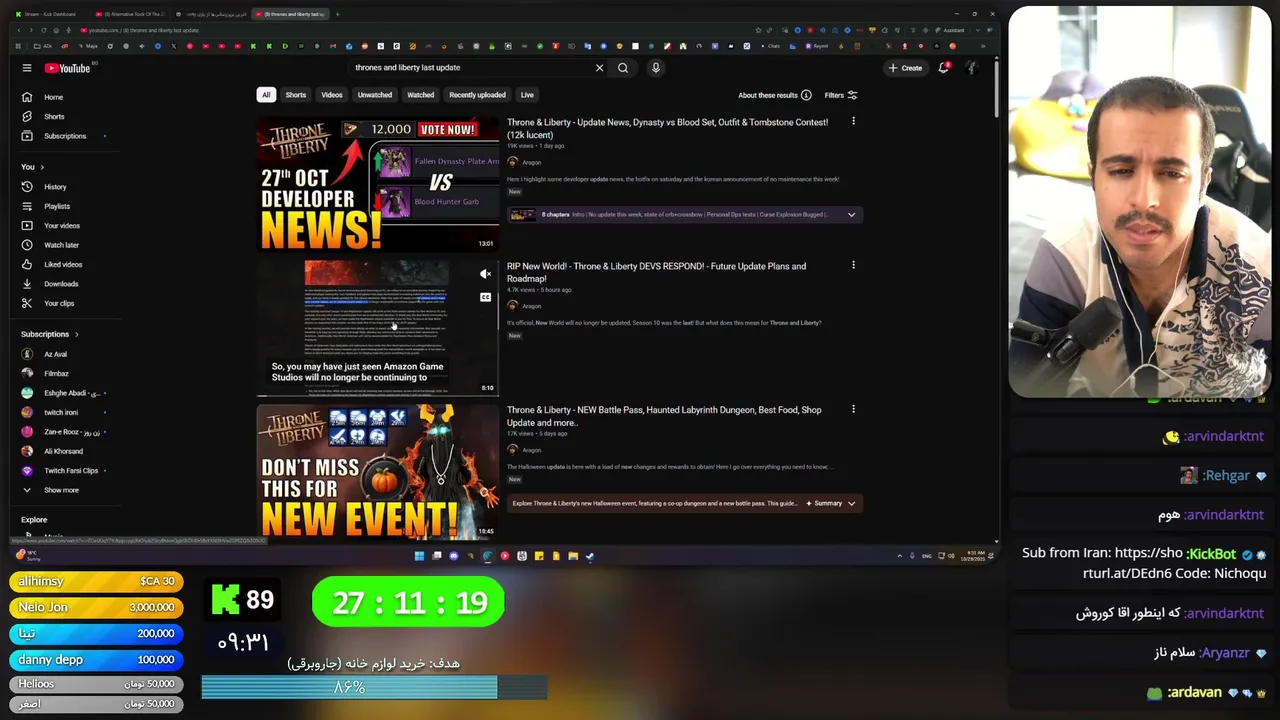Open the Filmbaz channel subscription
The image size is (1280, 720).
[x=55, y=373]
